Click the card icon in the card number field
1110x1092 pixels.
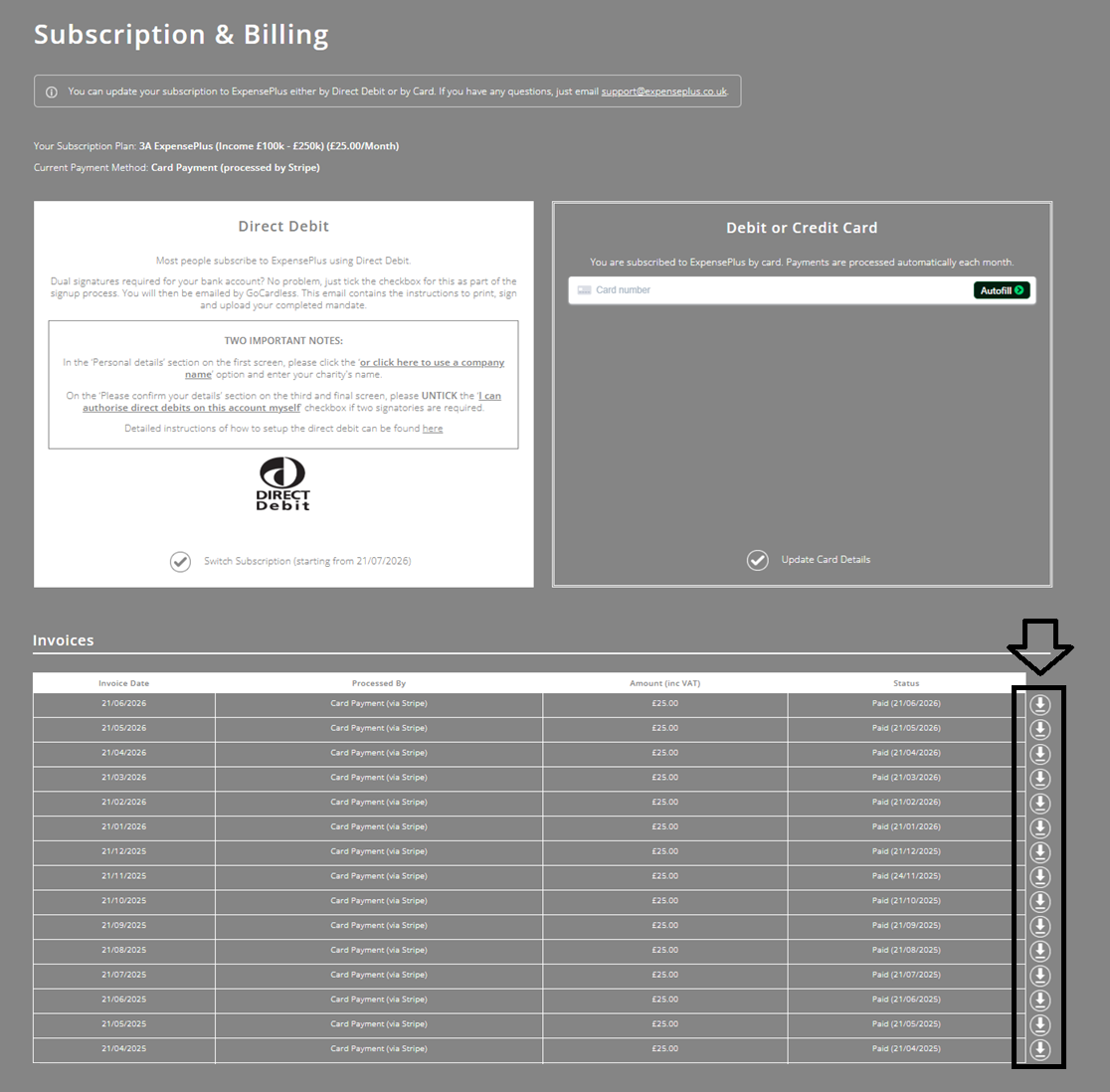tap(584, 290)
